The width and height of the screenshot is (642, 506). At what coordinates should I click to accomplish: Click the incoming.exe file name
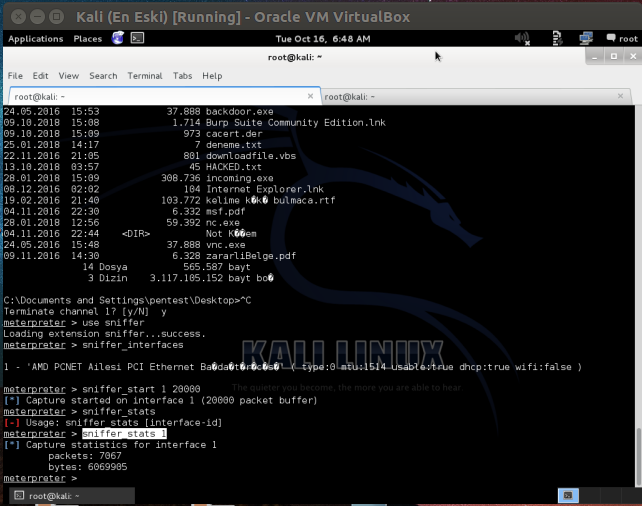(x=240, y=178)
